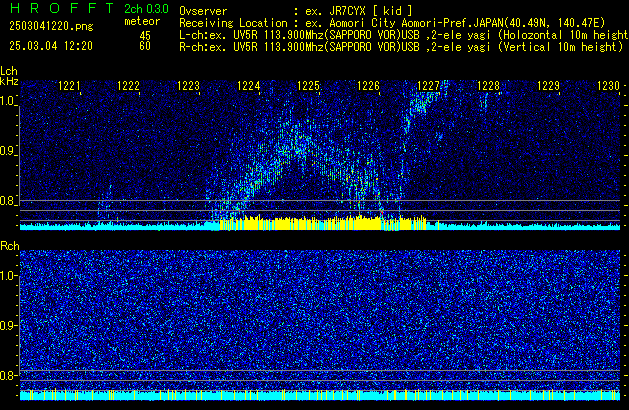Image resolution: width=629 pixels, height=410 pixels.
Task: Click the meteor label
Action: pyautogui.click(x=142, y=21)
